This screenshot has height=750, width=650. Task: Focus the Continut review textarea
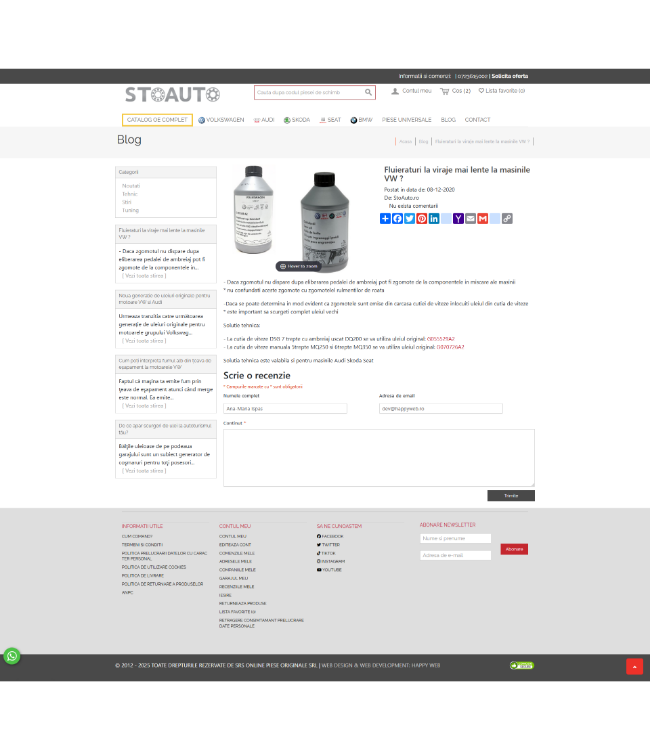pyautogui.click(x=379, y=458)
